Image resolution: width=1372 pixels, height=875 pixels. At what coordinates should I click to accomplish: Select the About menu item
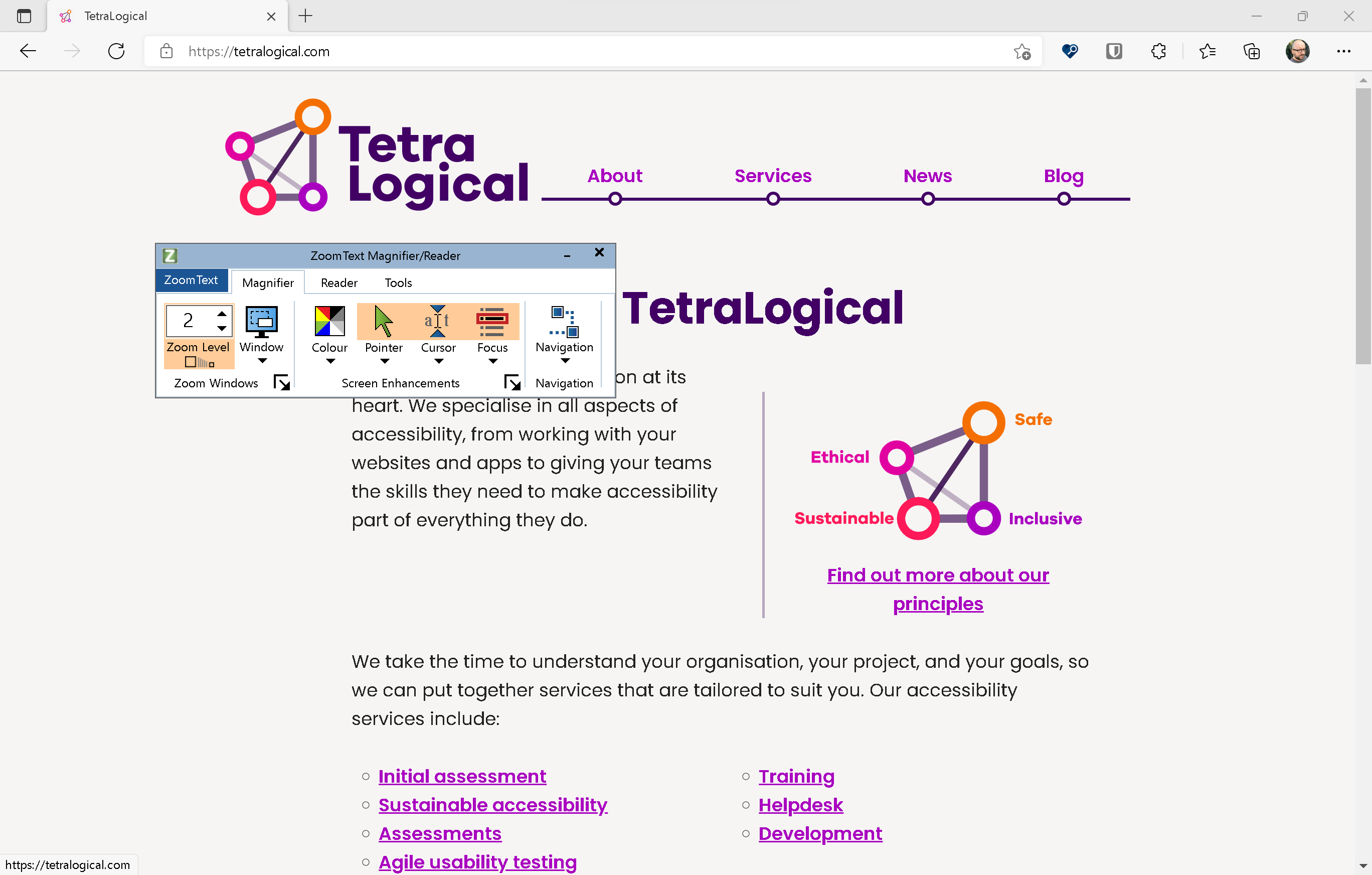[614, 176]
